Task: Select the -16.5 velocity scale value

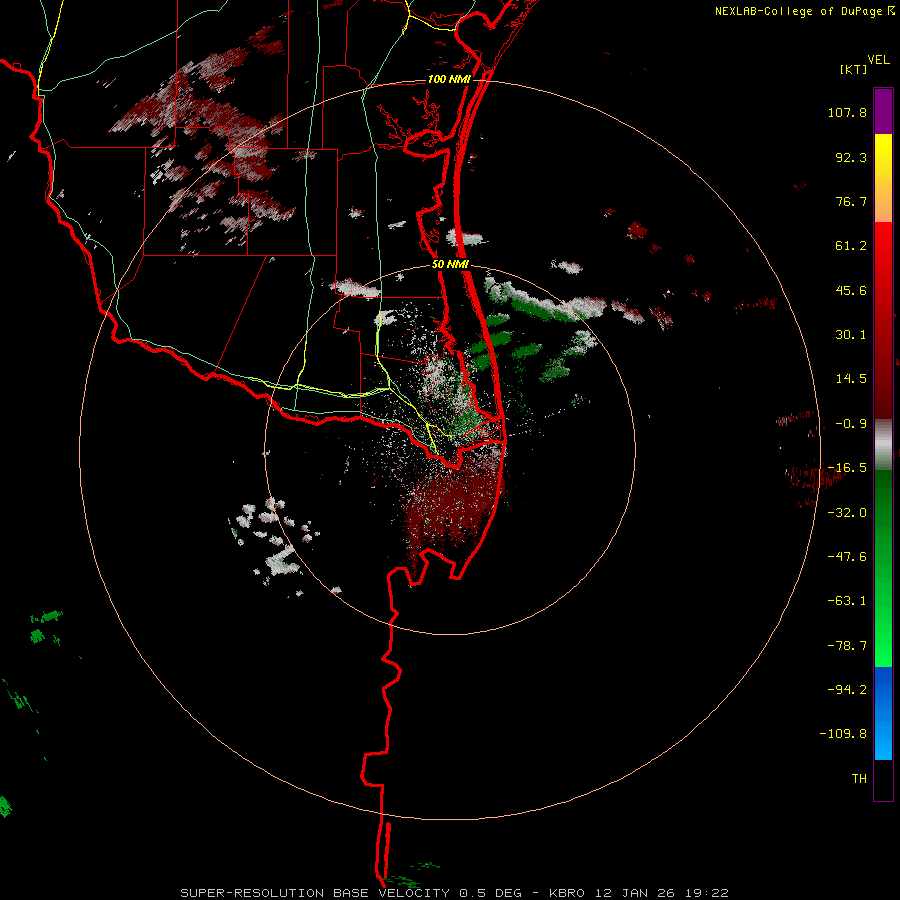Action: [x=847, y=468]
